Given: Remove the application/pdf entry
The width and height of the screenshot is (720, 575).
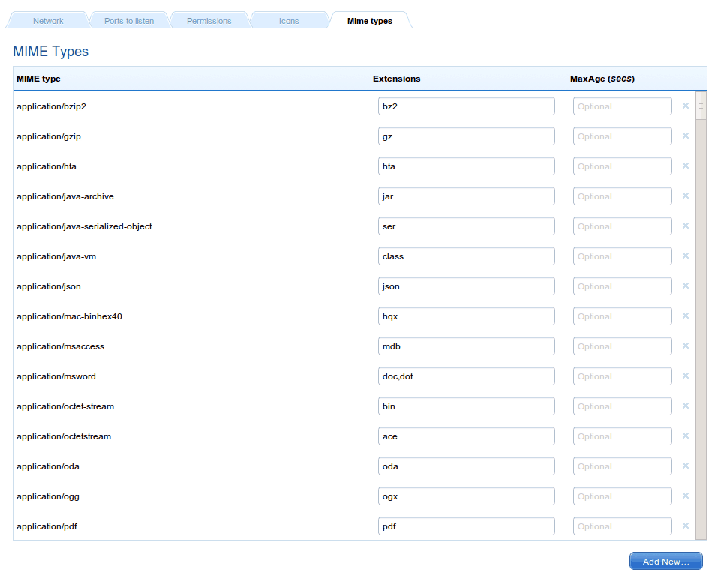Looking at the screenshot, I should coord(685,526).
